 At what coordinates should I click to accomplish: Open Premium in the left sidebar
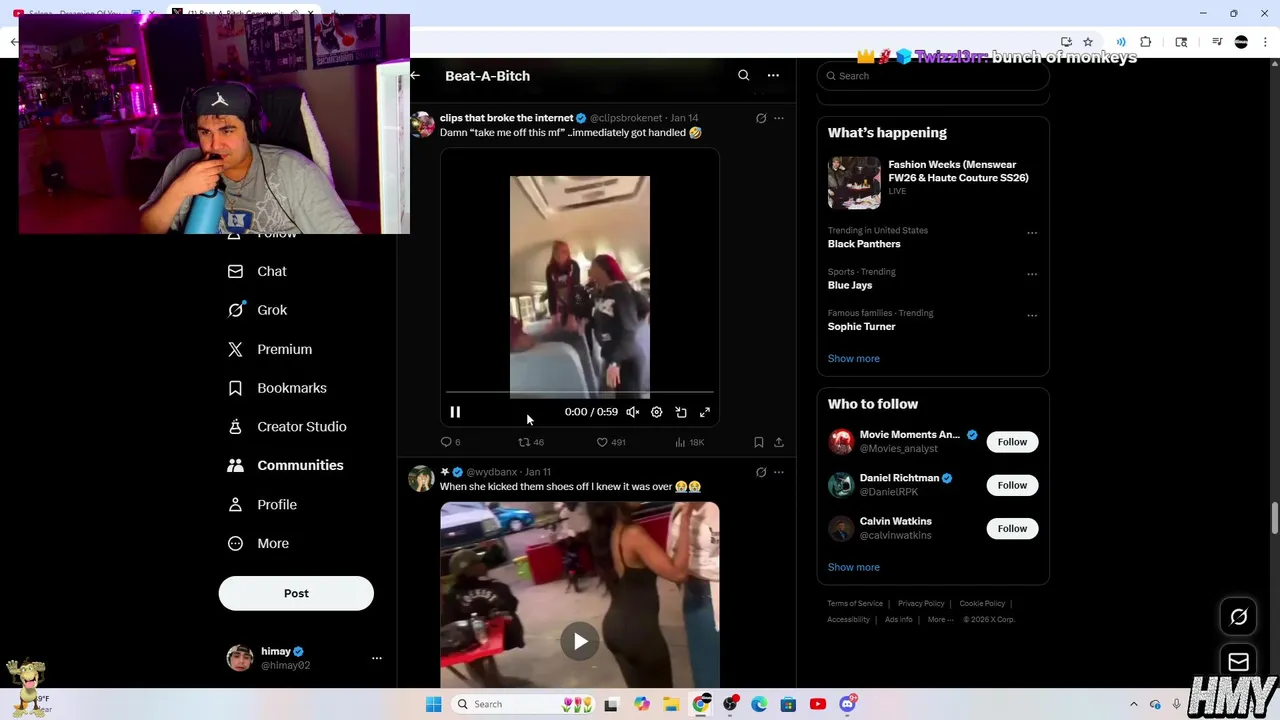pyautogui.click(x=270, y=349)
